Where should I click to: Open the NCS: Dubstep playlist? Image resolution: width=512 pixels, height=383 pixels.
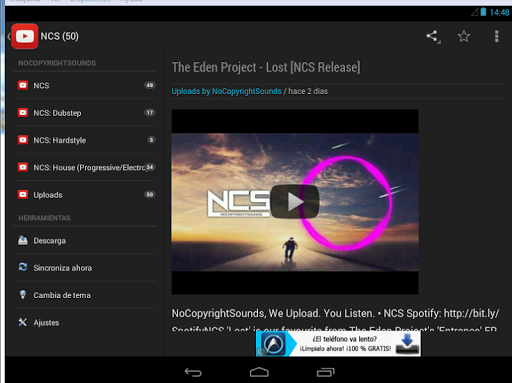84,113
